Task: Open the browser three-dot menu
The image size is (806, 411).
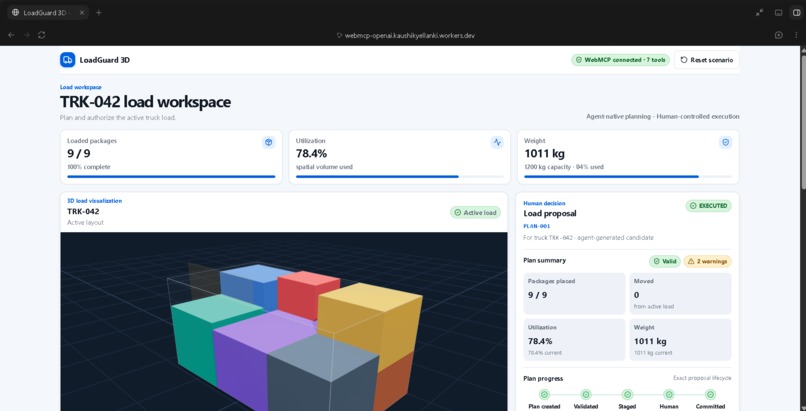Action: (796, 35)
